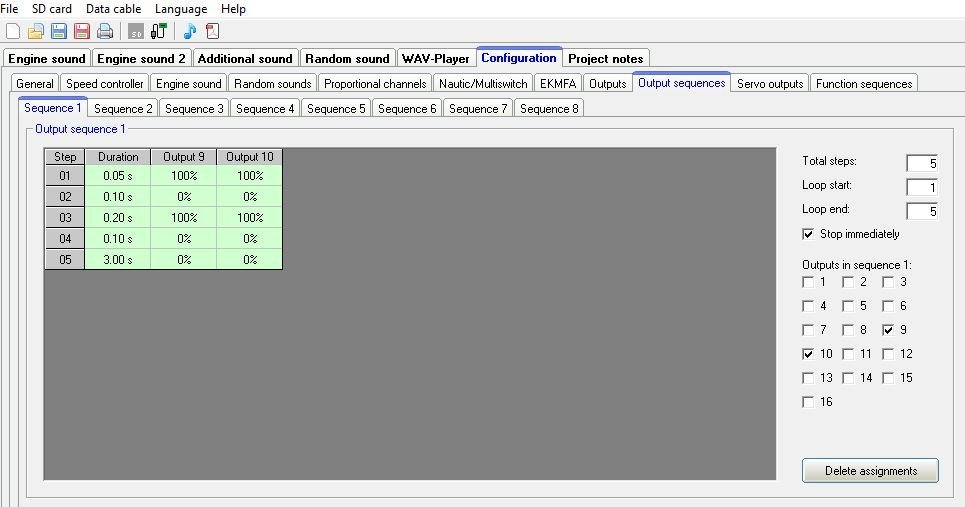Open the SD card menu
Image resolution: width=965 pixels, height=507 pixels.
coord(52,9)
